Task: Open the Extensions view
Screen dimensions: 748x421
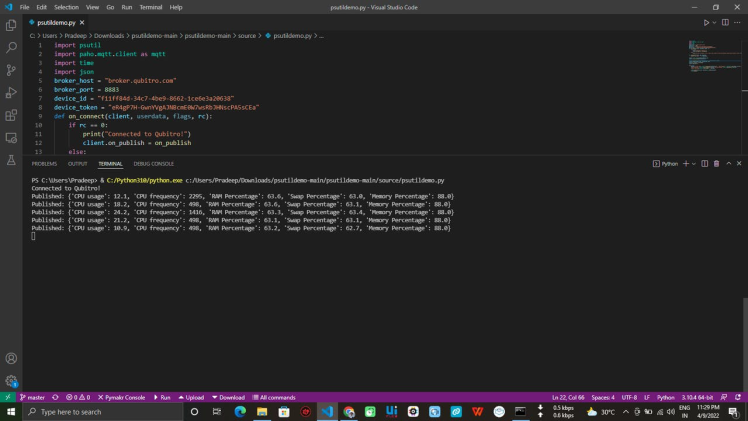Action: [x=11, y=116]
